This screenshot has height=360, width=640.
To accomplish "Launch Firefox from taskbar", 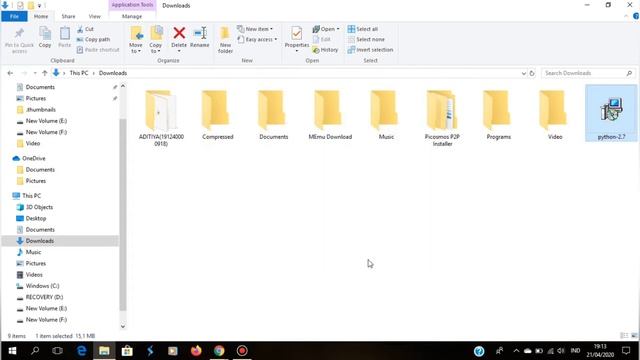I will coord(196,351).
